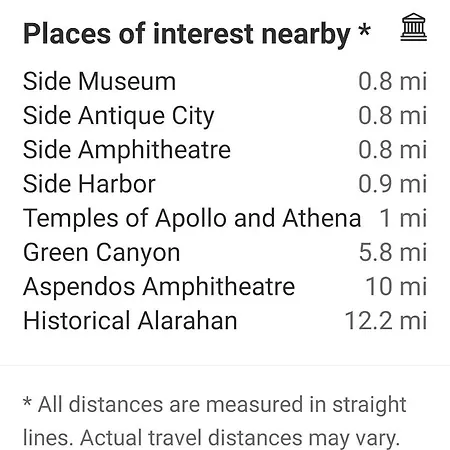The height and width of the screenshot is (450, 450).
Task: Click the asterisk beside the heading
Action: pyautogui.click(x=364, y=30)
